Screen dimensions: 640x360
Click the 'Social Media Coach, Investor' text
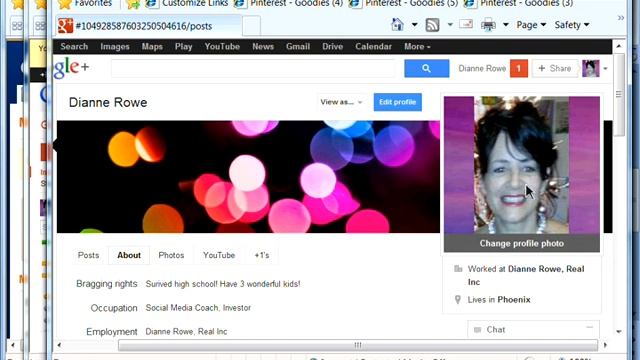[198, 308]
